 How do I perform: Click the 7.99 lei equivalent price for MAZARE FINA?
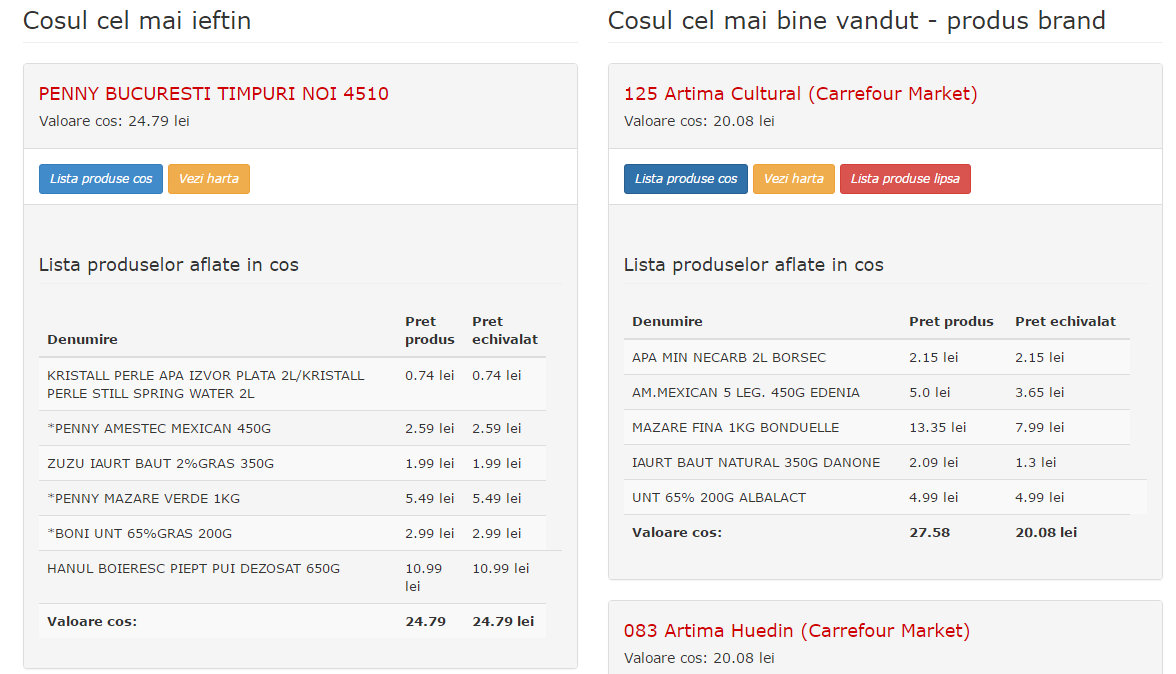point(1040,428)
